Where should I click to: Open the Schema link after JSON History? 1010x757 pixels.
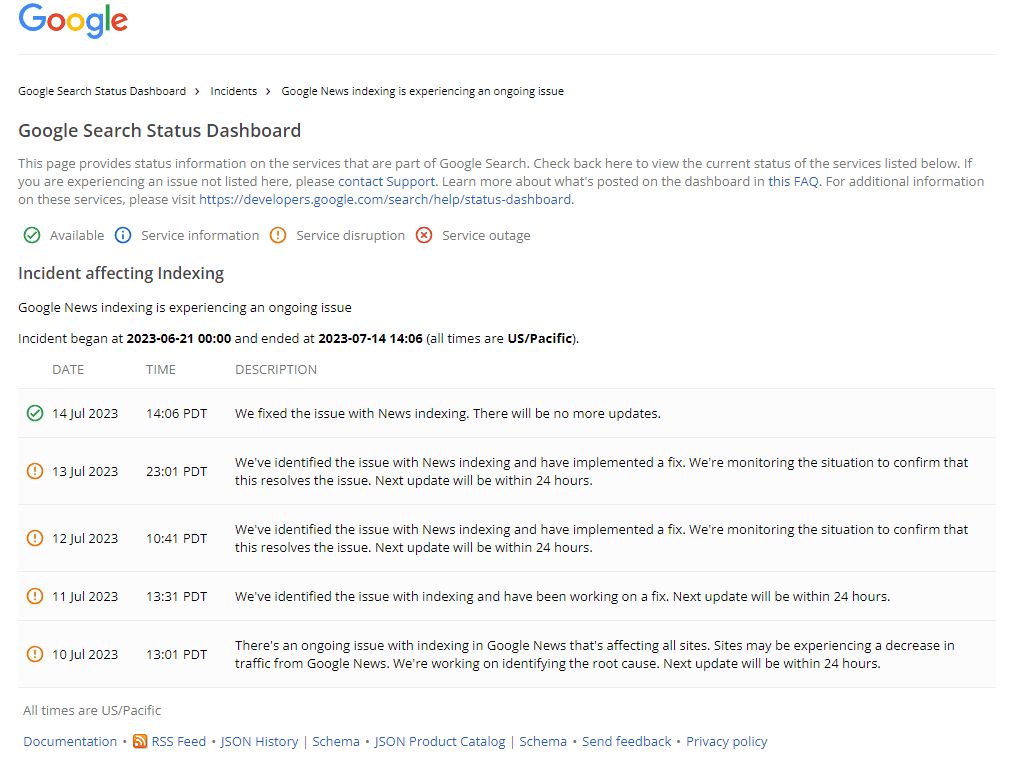[x=336, y=742]
